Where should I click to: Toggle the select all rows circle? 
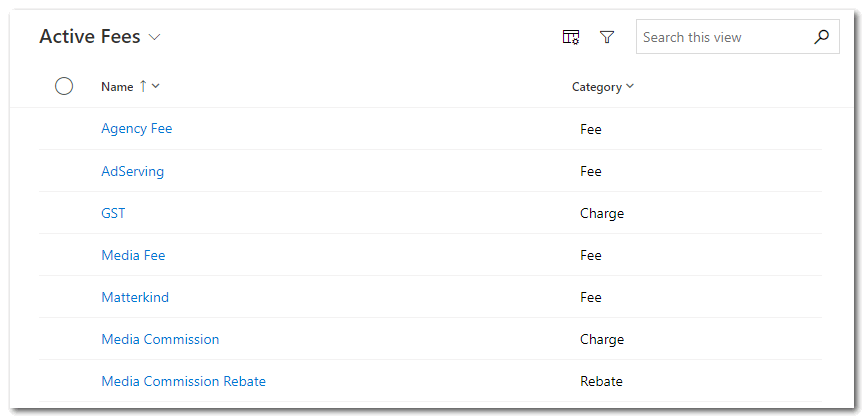coord(64,86)
